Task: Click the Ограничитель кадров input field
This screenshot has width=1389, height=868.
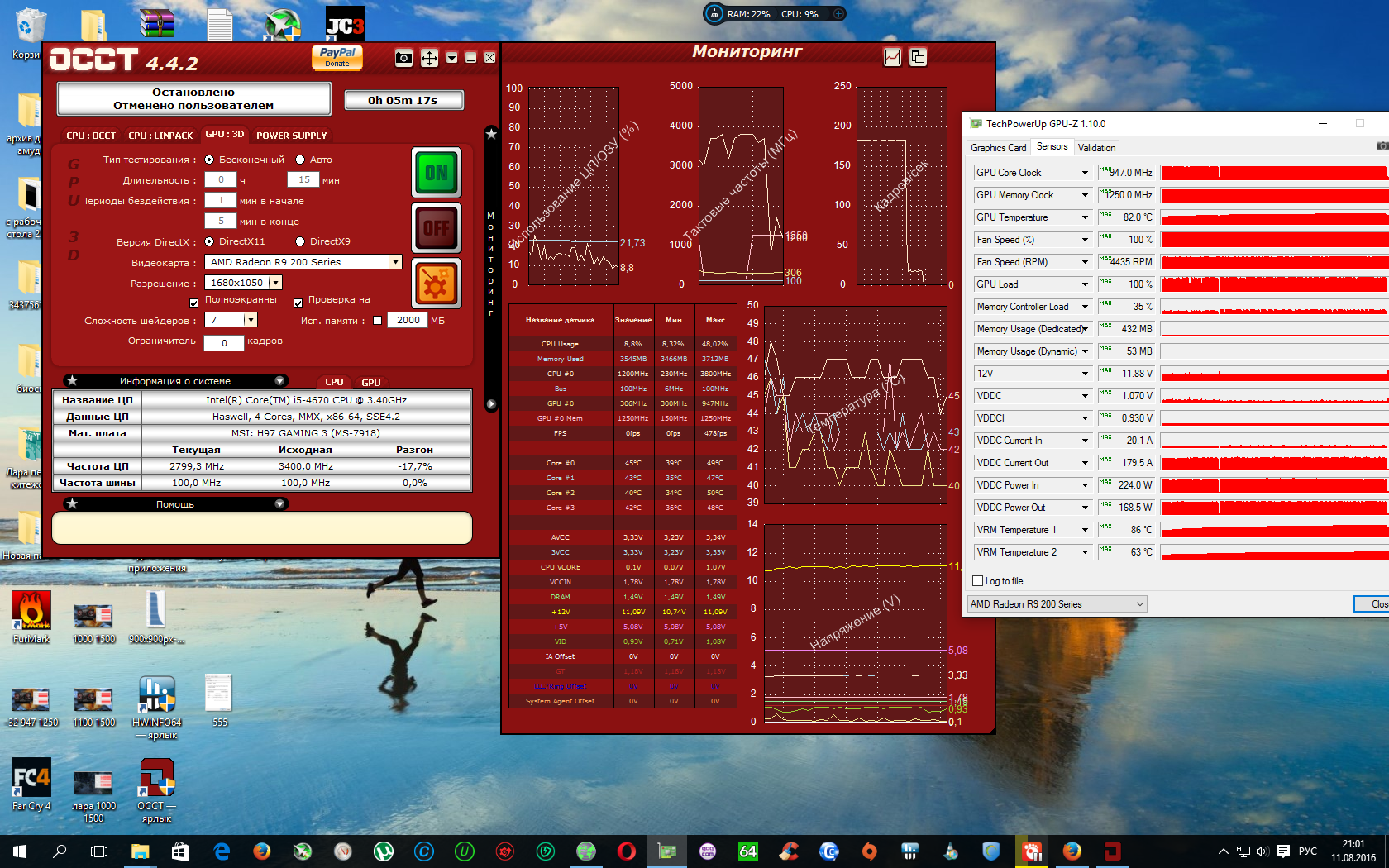Action: [224, 343]
